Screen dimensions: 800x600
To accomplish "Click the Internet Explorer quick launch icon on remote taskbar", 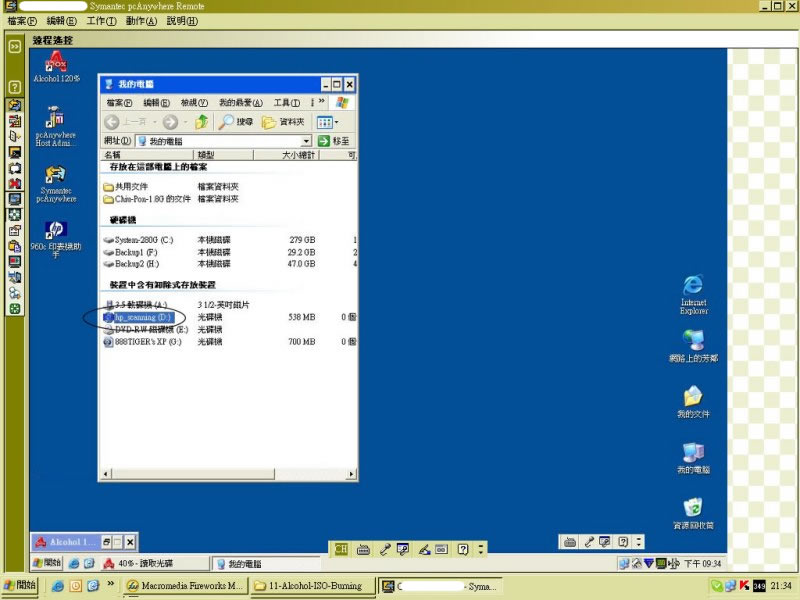I will (74, 563).
